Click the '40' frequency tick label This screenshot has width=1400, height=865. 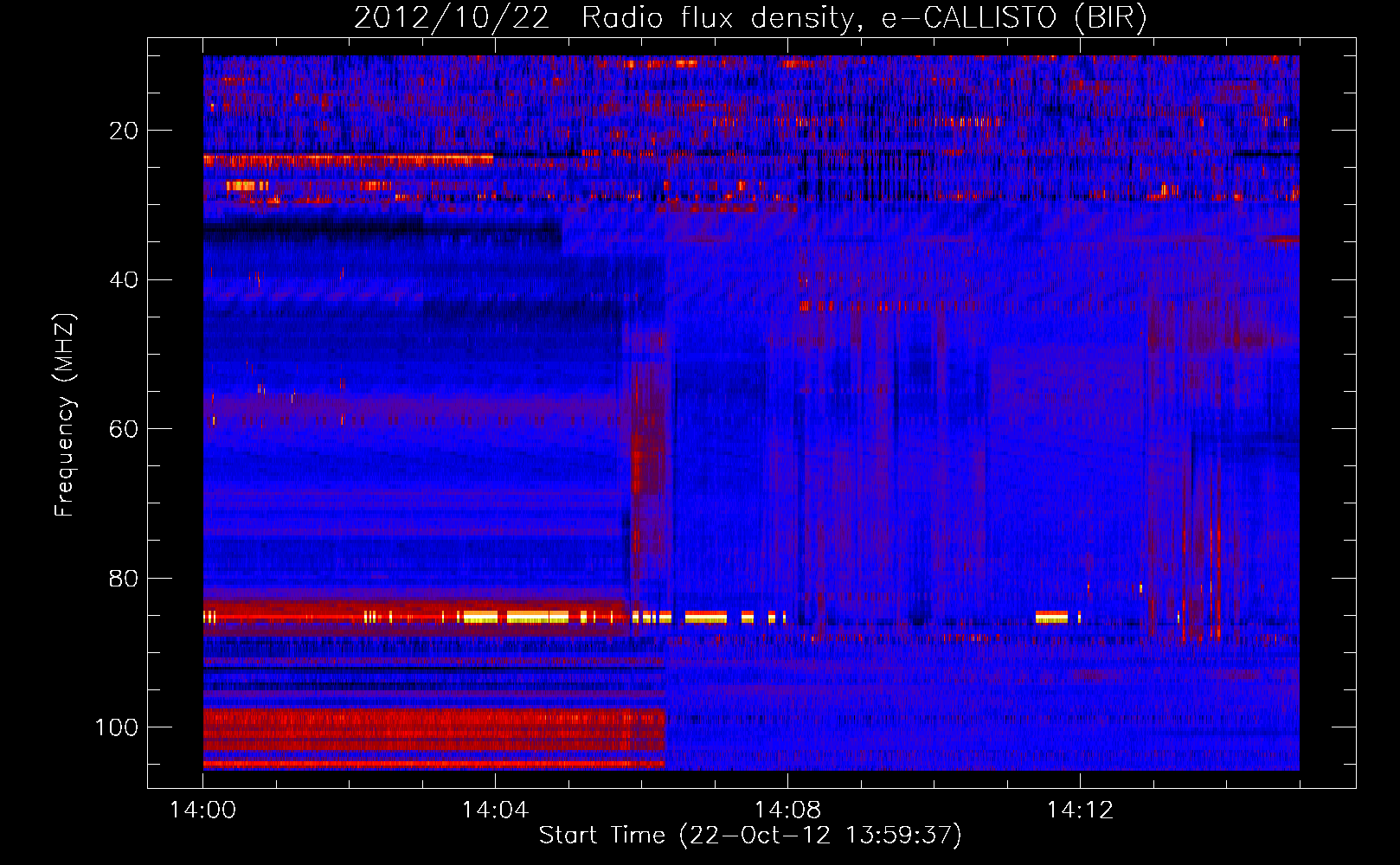pyautogui.click(x=123, y=280)
